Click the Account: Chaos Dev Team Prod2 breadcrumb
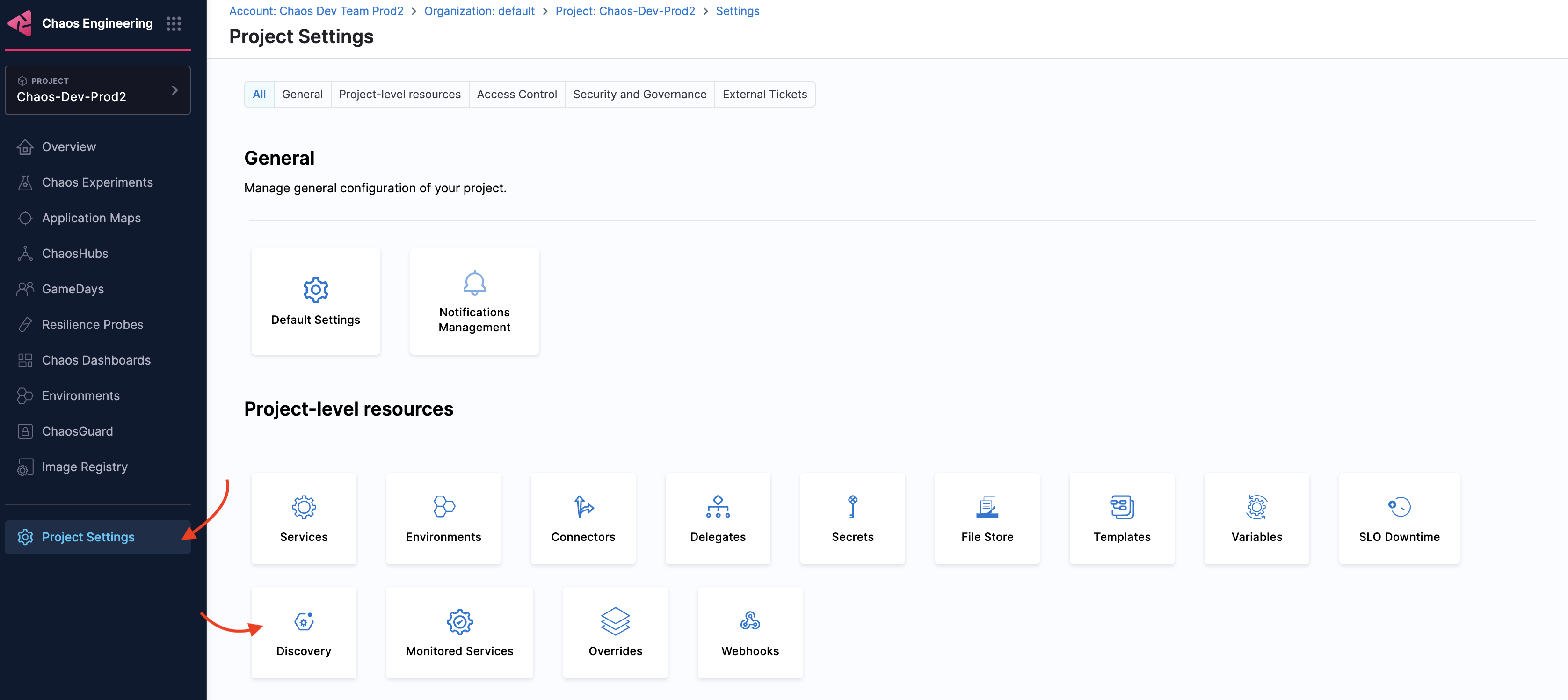1568x700 pixels. click(316, 11)
